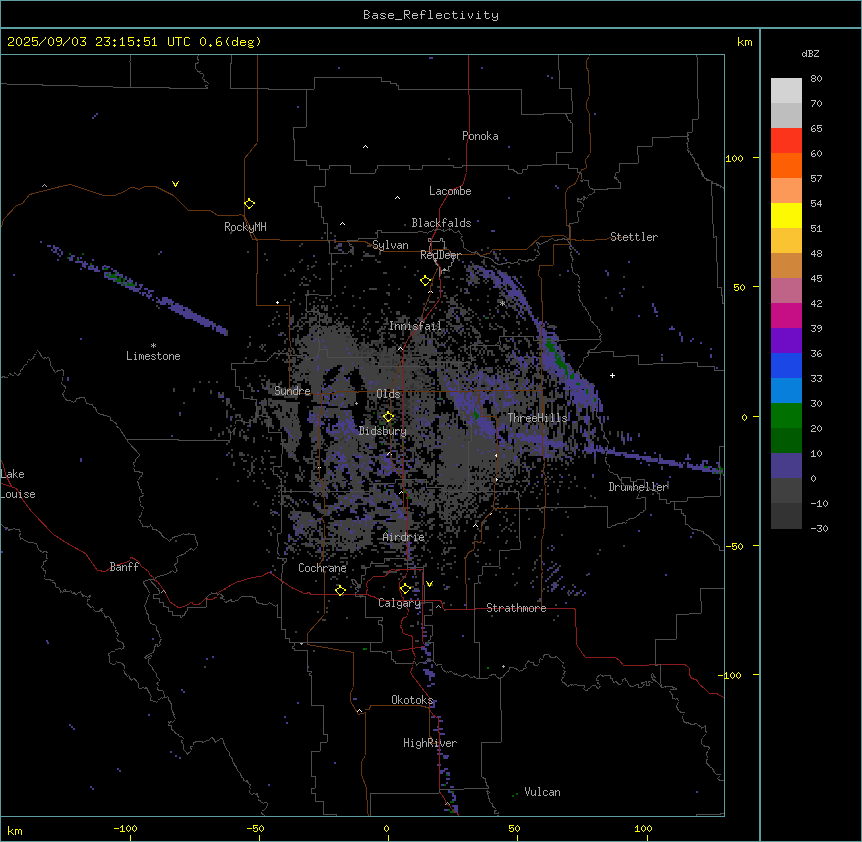Click the Airdrie city label
Screen dimensions: 862x842
tap(404, 537)
